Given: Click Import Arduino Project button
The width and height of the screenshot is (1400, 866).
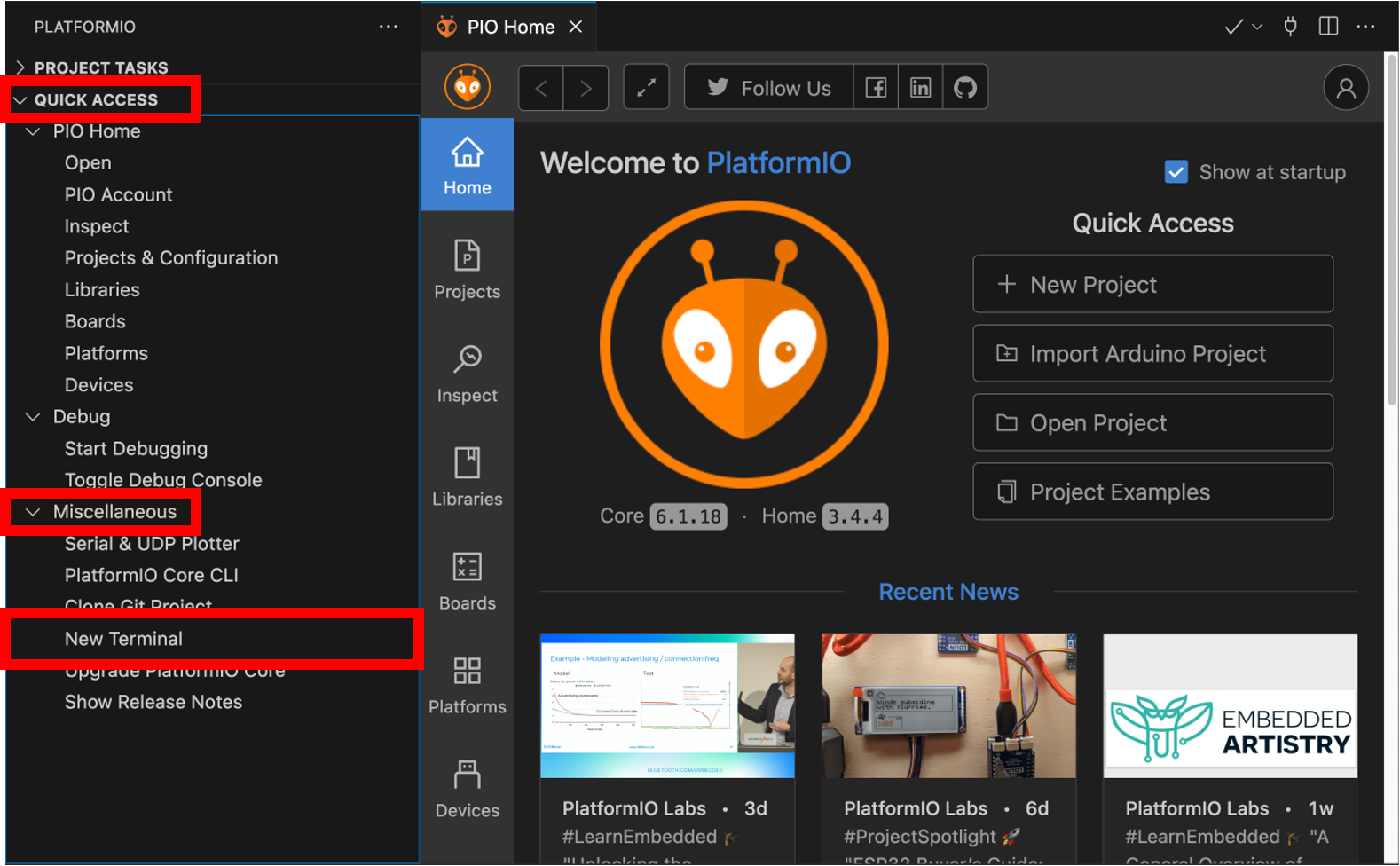Looking at the screenshot, I should click(1152, 354).
